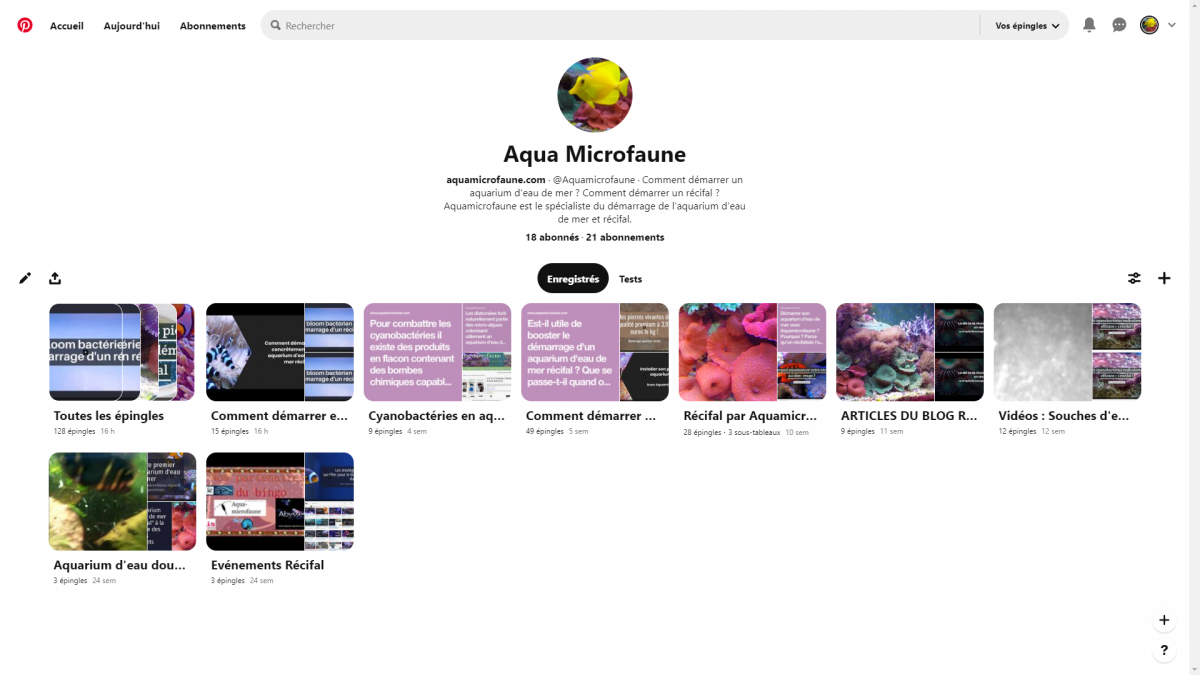This screenshot has height=675, width=1200.
Task: Click the large yellow fish profile picture
Action: click(595, 95)
